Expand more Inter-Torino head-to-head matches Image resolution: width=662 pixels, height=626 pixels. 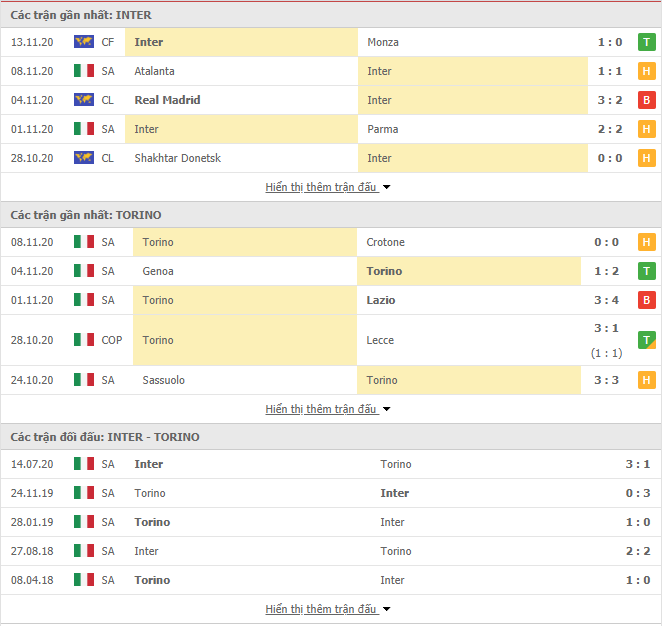coord(328,609)
